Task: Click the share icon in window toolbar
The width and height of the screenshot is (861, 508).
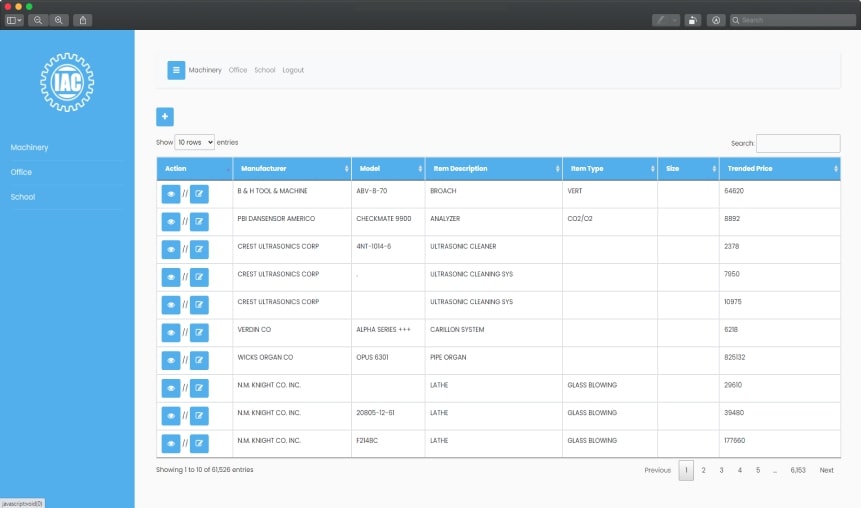Action: 83,20
